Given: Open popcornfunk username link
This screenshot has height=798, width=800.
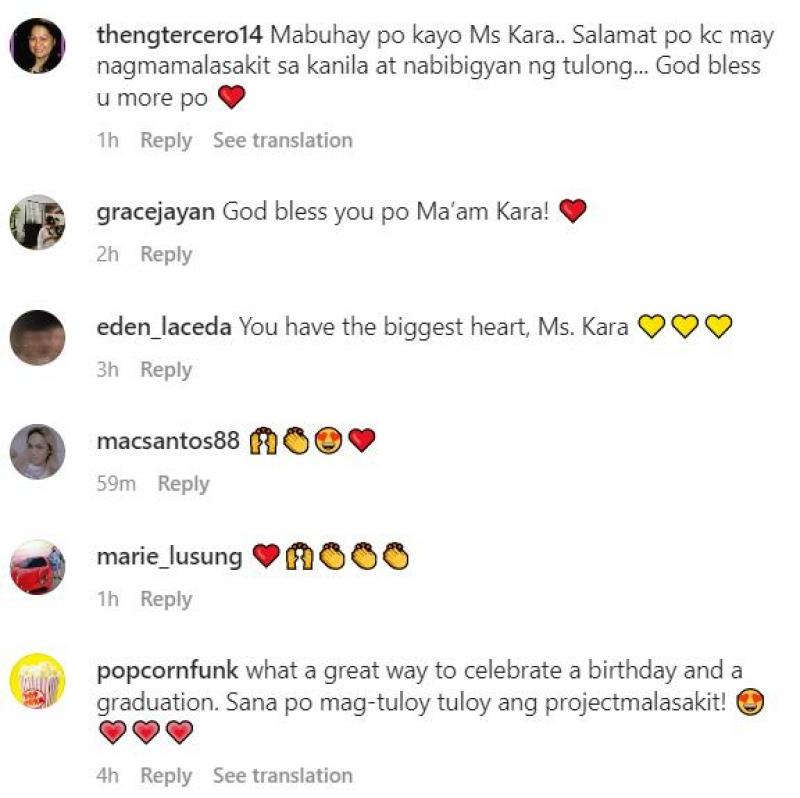Looking at the screenshot, I should (167, 670).
